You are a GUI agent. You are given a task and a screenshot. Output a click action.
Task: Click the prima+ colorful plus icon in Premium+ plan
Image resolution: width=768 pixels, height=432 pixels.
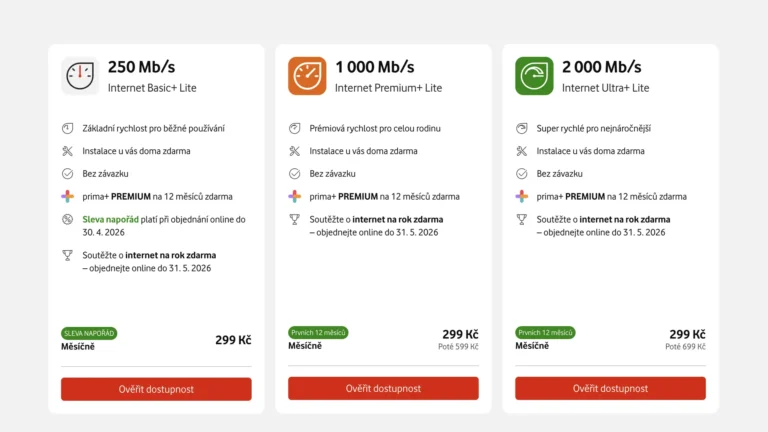click(294, 196)
